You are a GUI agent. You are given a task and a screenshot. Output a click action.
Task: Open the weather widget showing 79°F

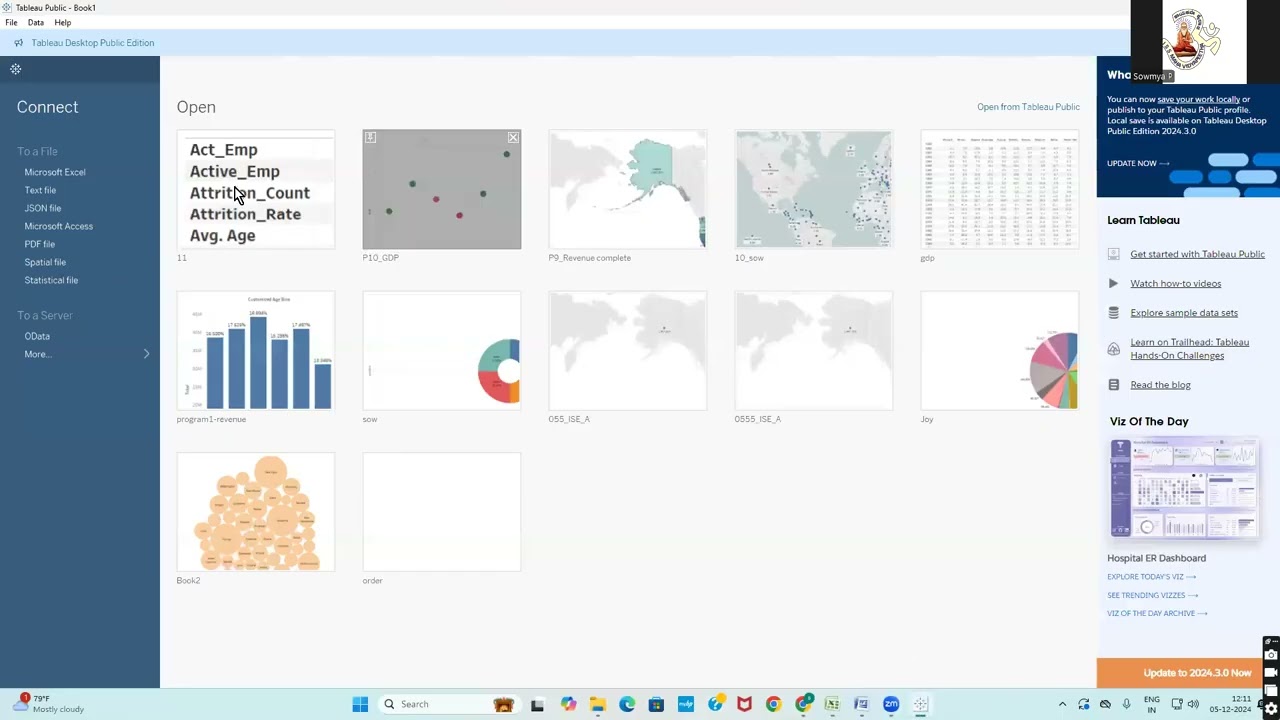[50, 704]
